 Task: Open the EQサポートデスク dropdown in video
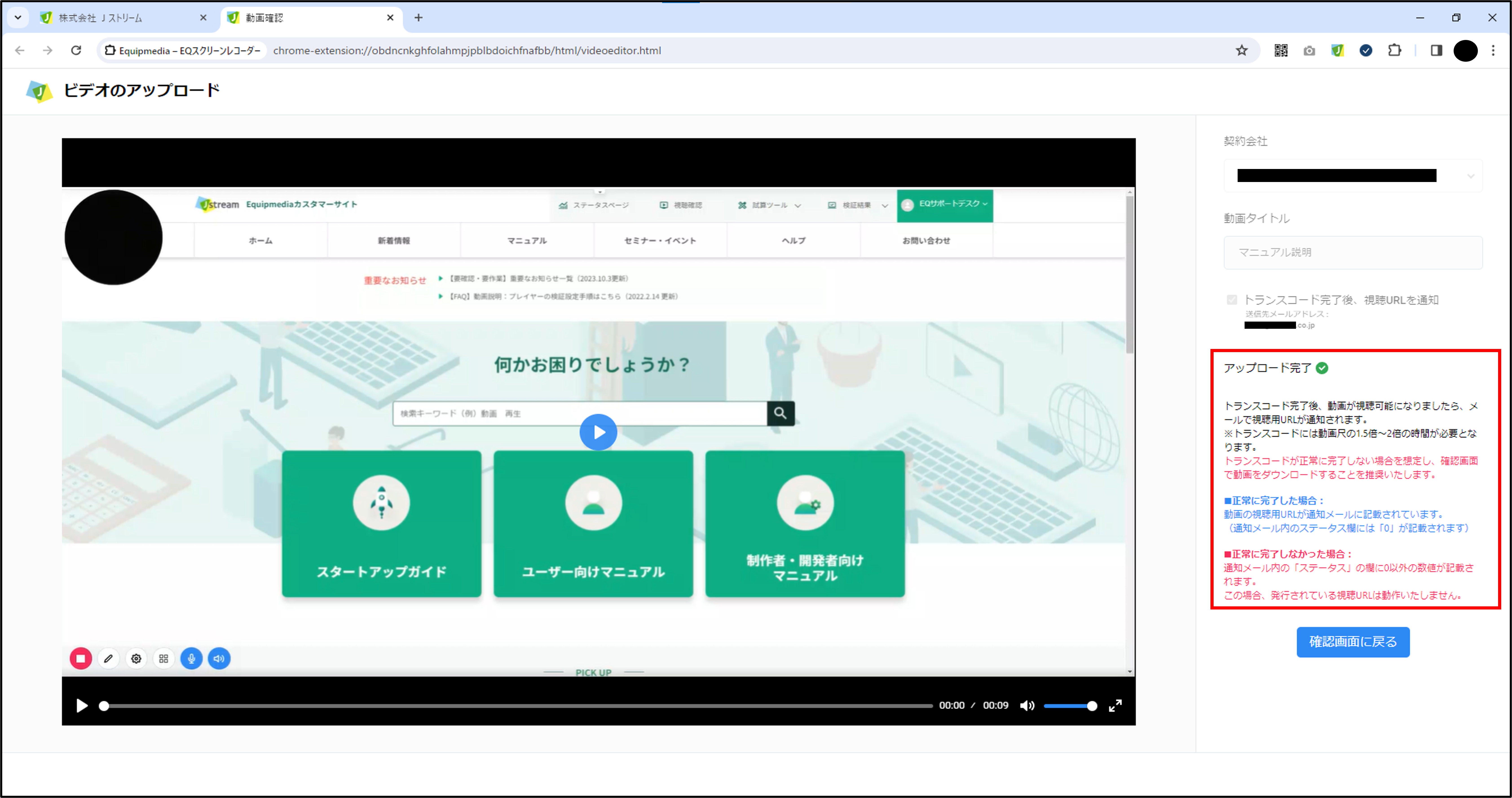click(x=945, y=205)
